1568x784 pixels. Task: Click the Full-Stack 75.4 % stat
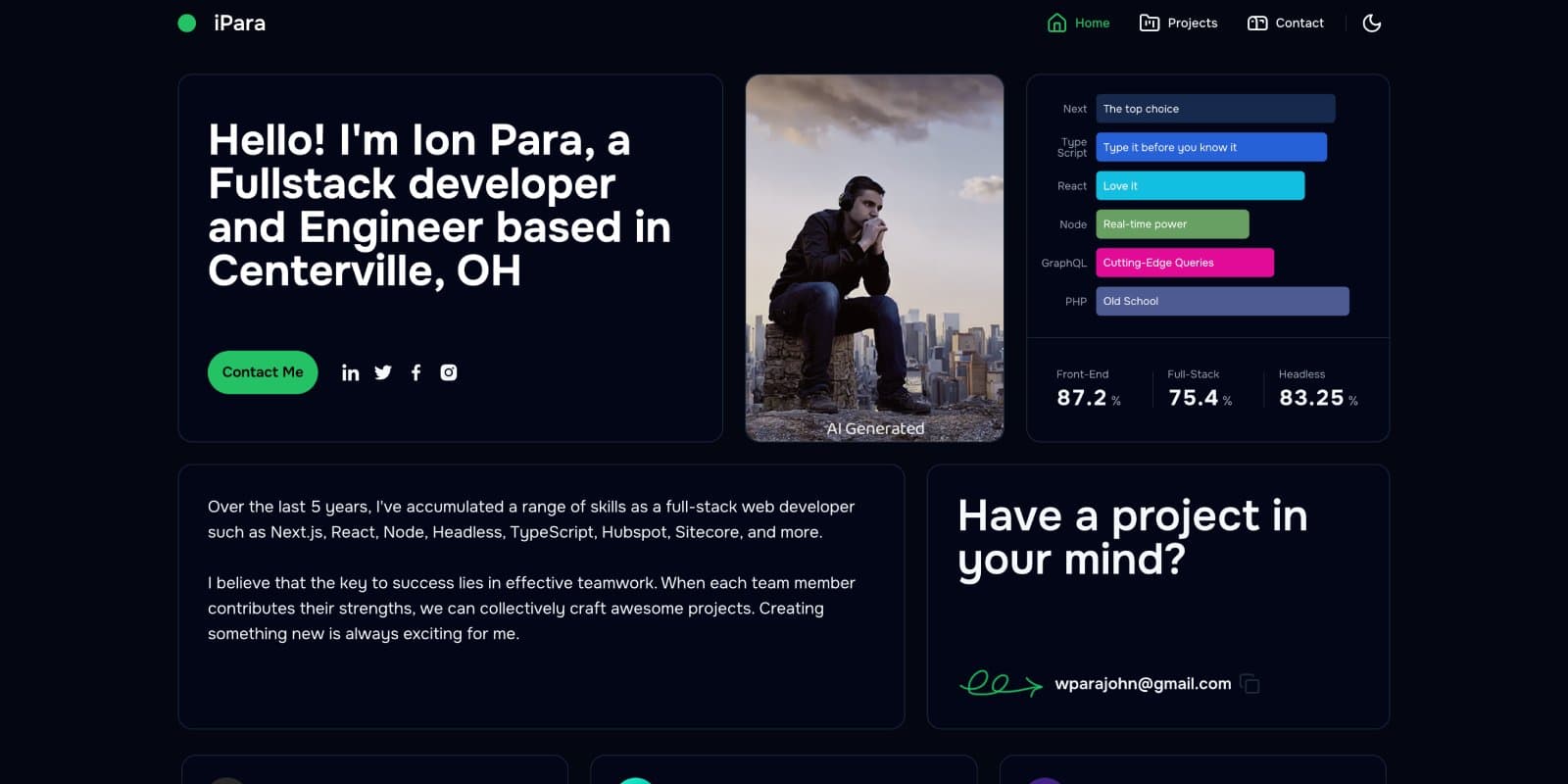tap(1200, 389)
